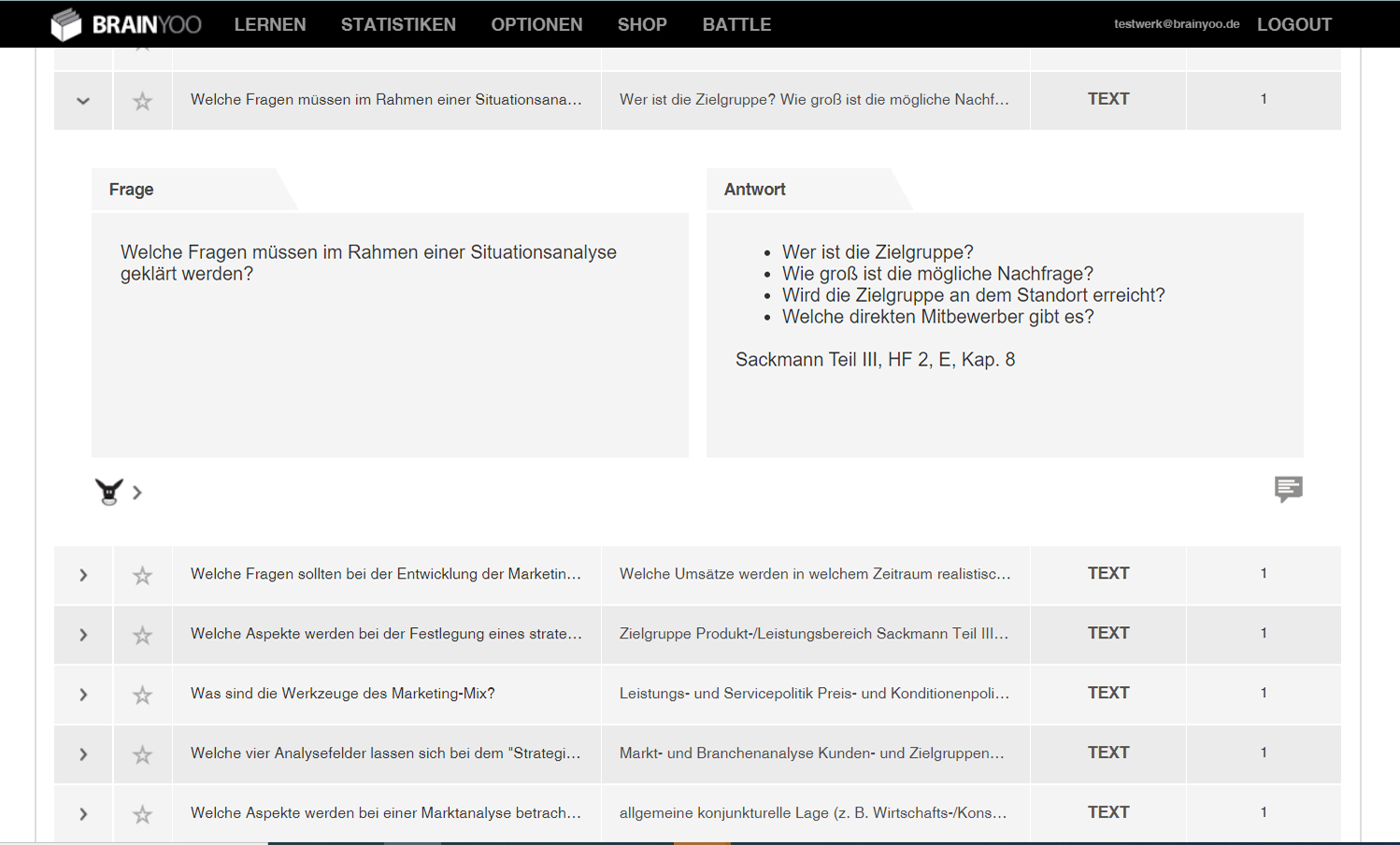Image resolution: width=1400 pixels, height=845 pixels.
Task: Mark the Marktanalyse question as favorite
Action: click(x=142, y=814)
